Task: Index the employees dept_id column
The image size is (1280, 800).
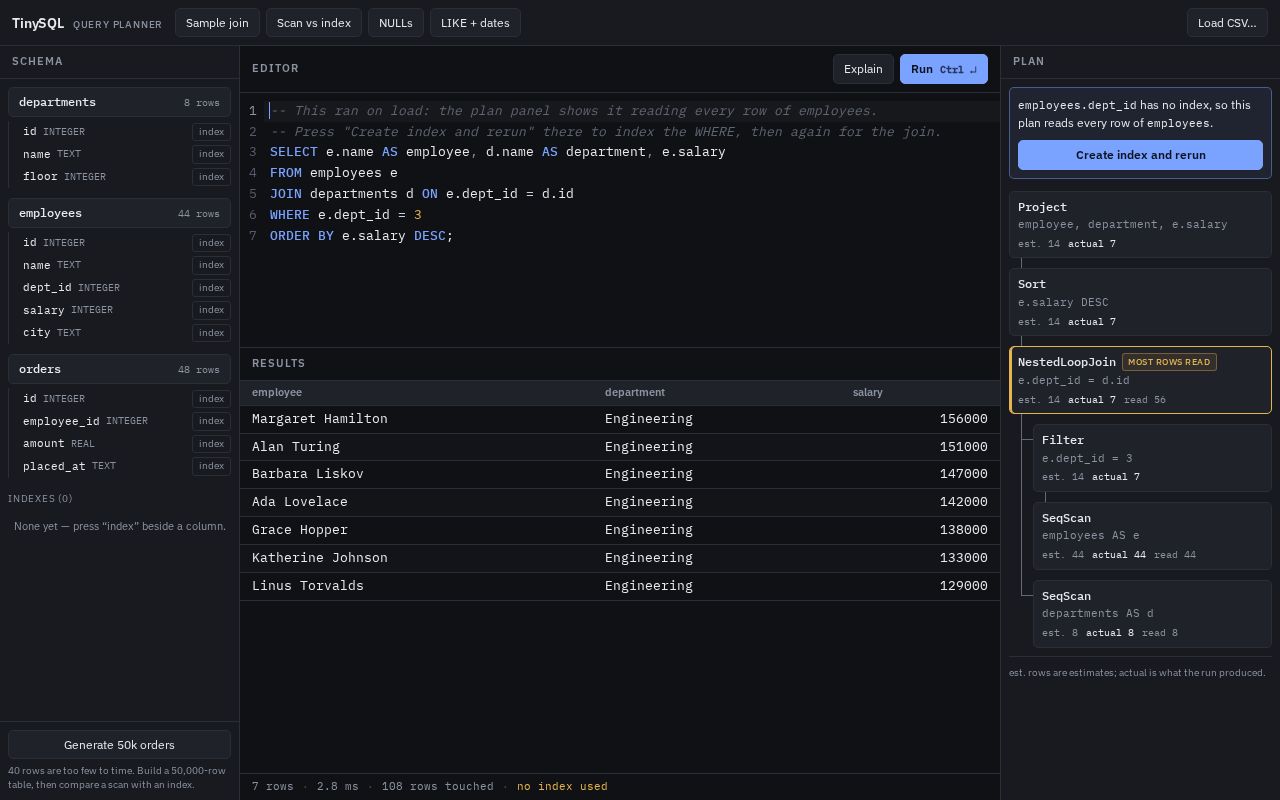Action: (x=211, y=288)
